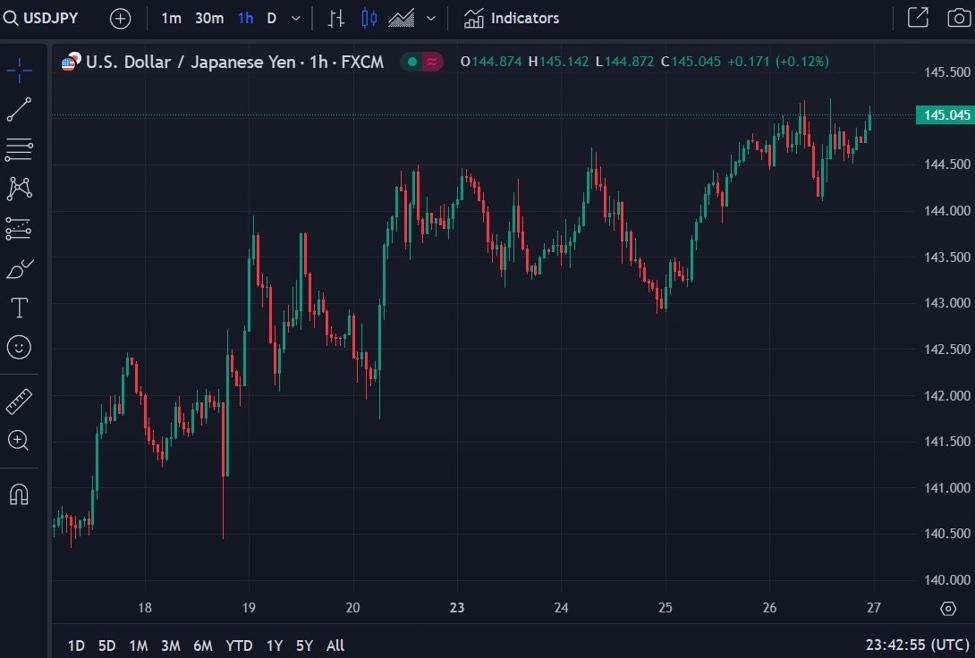This screenshot has width=975, height=658.
Task: Enable magnet mode in the drawing sidebar
Action: coord(19,494)
